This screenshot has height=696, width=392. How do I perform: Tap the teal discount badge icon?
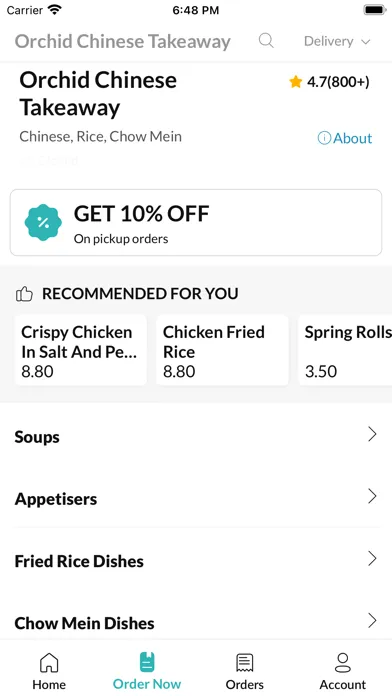coord(43,222)
